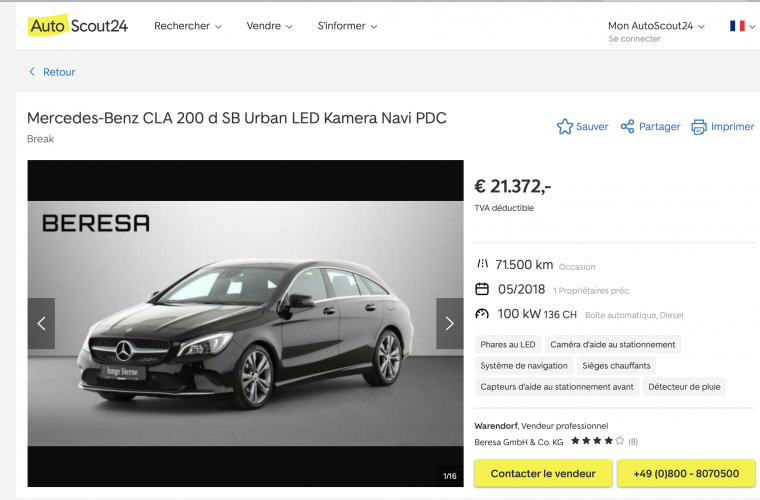Click the Warendorf seller location
Image resolution: width=760 pixels, height=500 pixels.
coord(496,426)
